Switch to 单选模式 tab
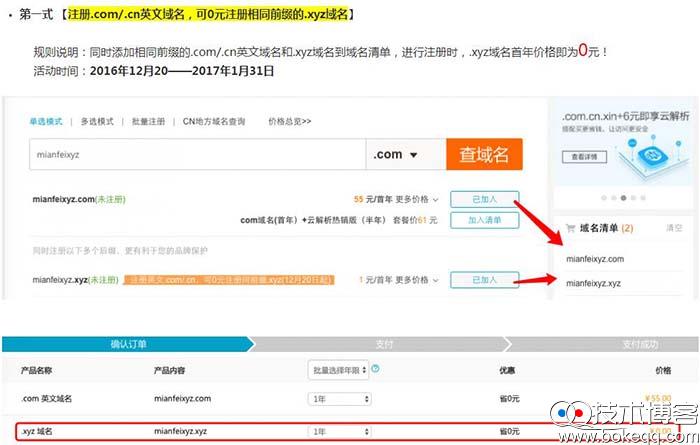The height and width of the screenshot is (445, 700). 46,122
